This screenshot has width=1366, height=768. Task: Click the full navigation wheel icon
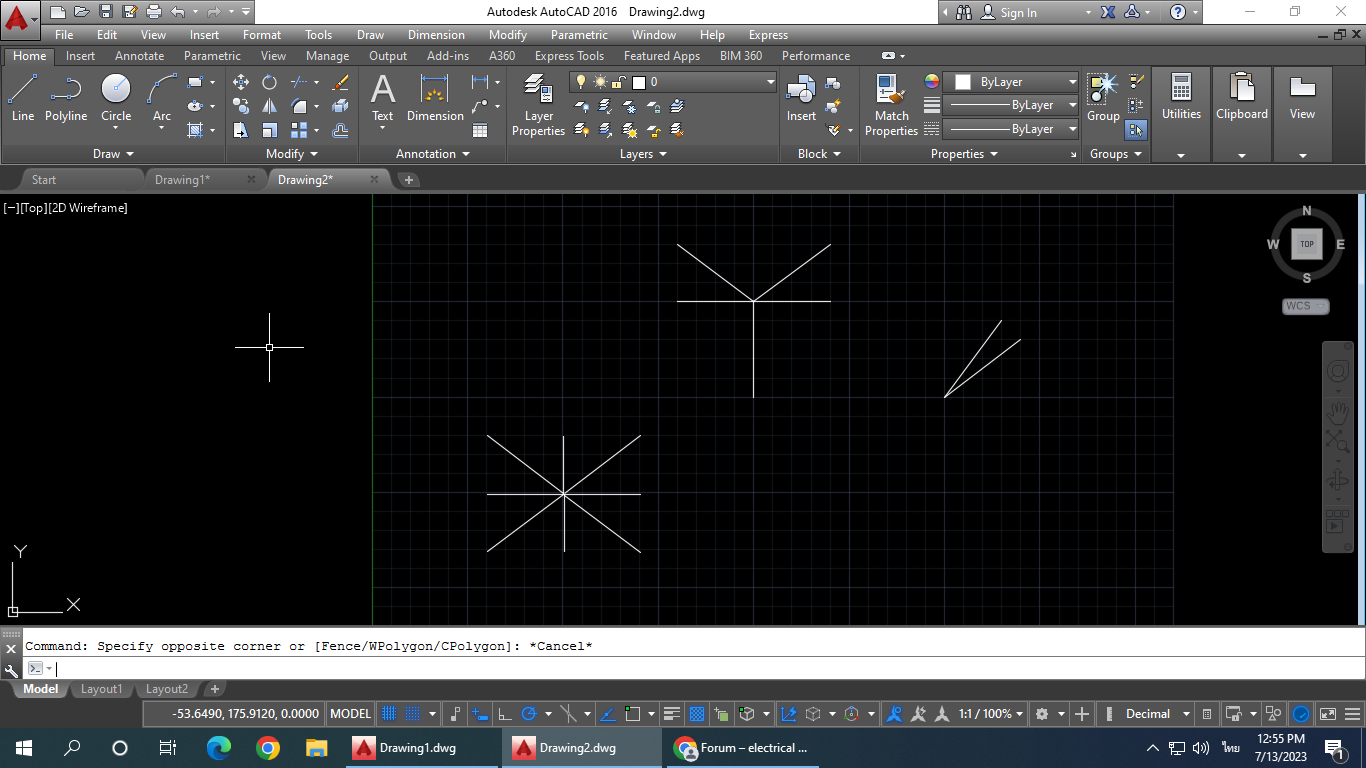tap(1338, 372)
